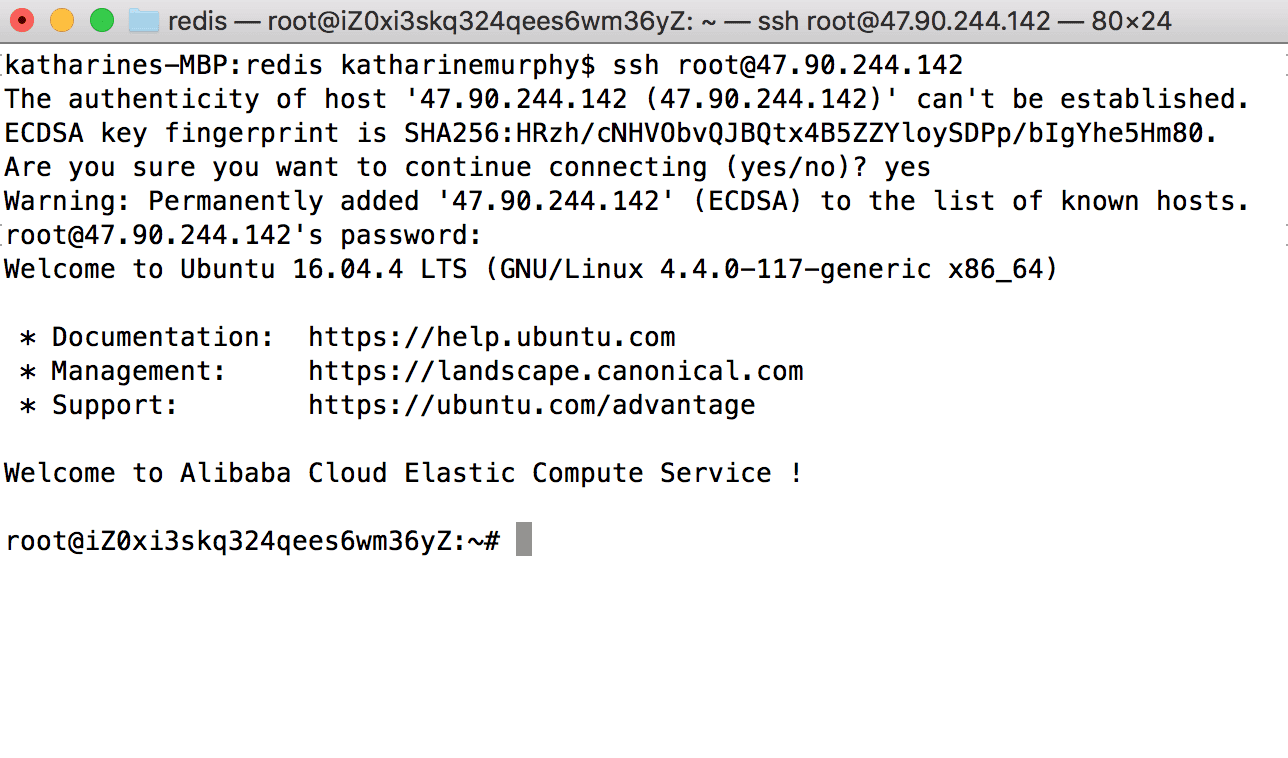Click the root@iZ0xi3skq324qees6wm36yZ shell prompt
Image resolution: width=1288 pixels, height=758 pixels.
pyautogui.click(x=252, y=541)
